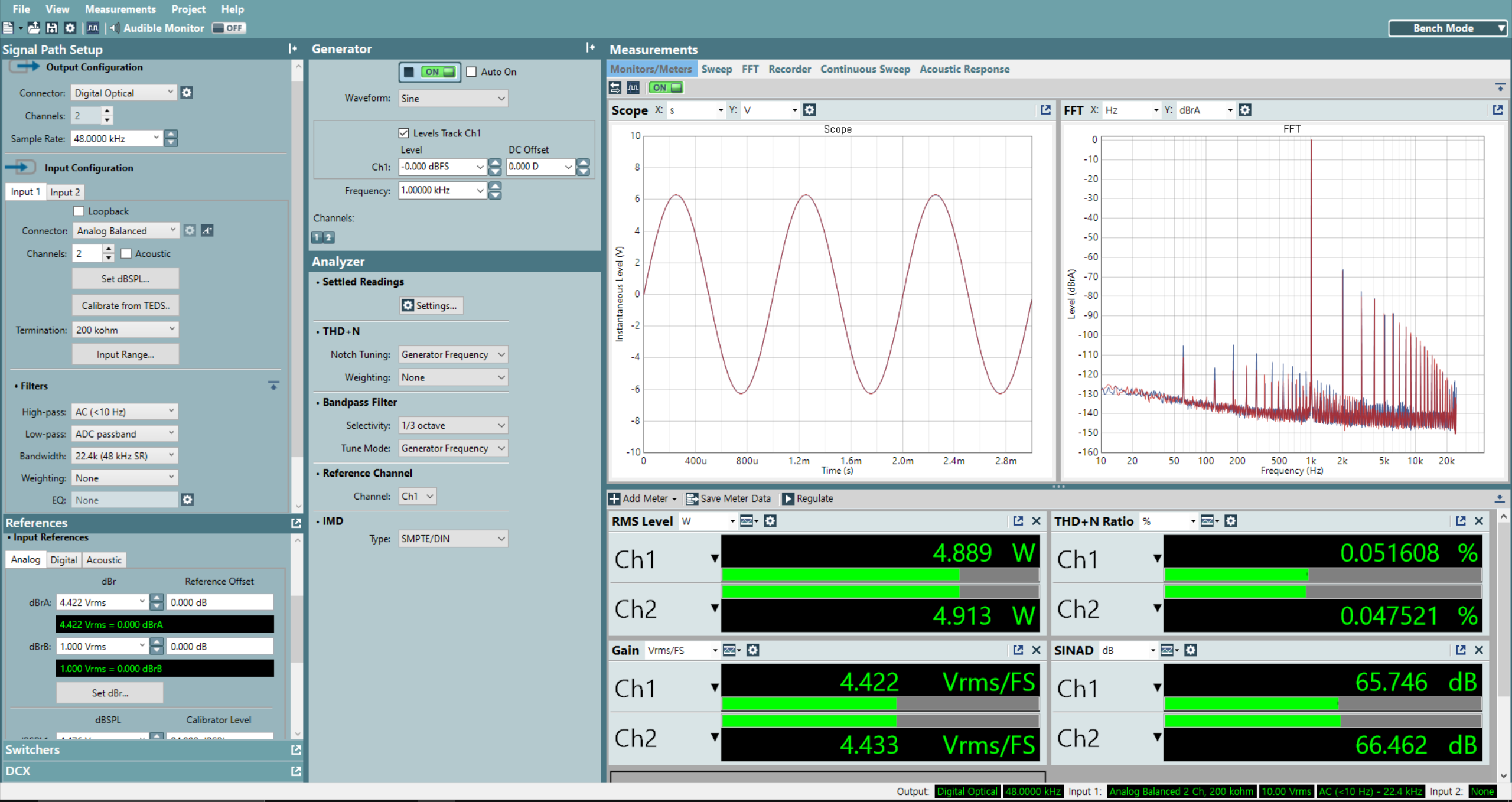Close the RMS Level meter

click(1036, 521)
